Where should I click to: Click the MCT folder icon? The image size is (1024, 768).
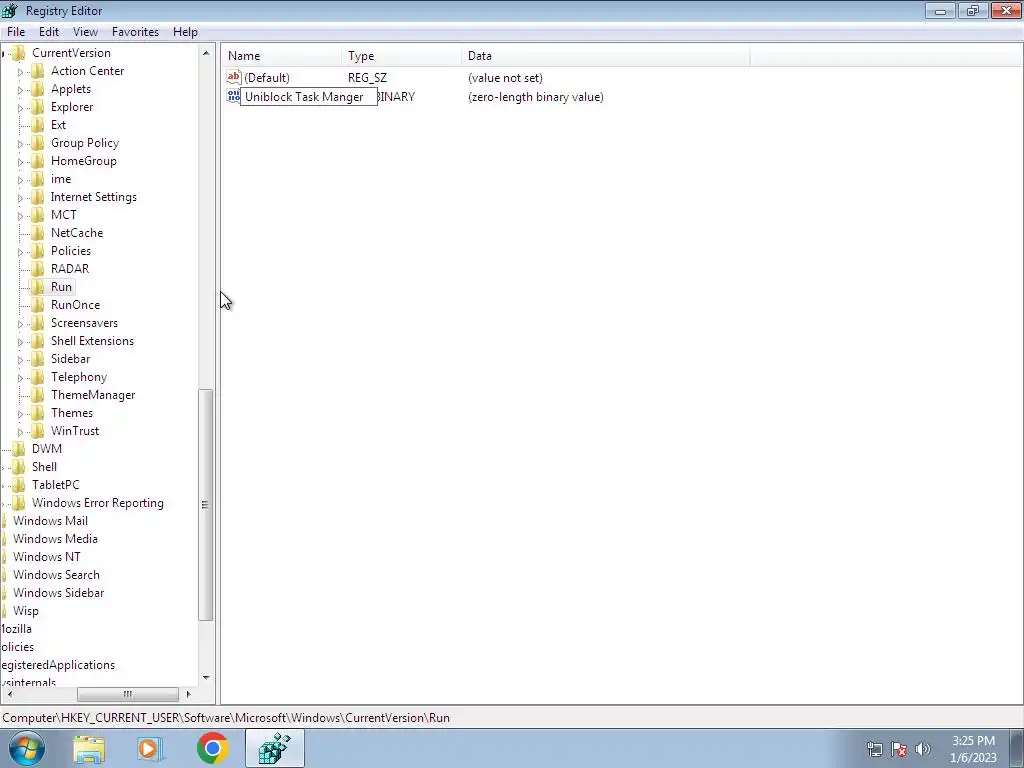[x=38, y=215]
